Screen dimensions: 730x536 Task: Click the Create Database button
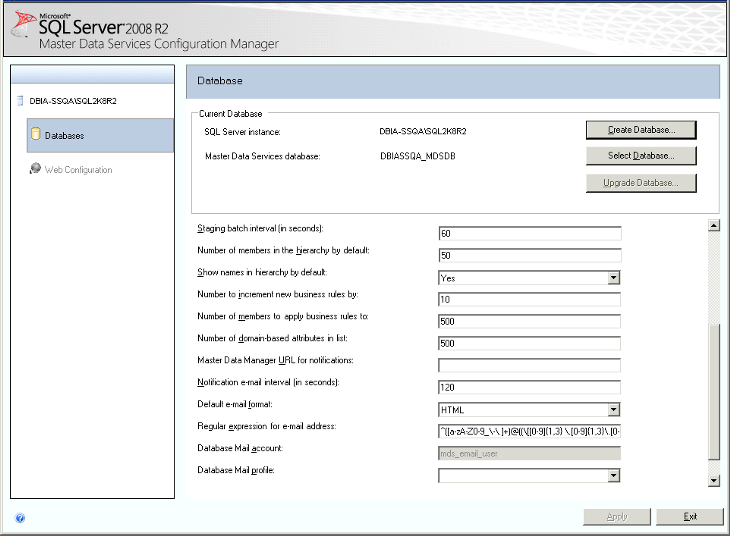pyautogui.click(x=641, y=130)
